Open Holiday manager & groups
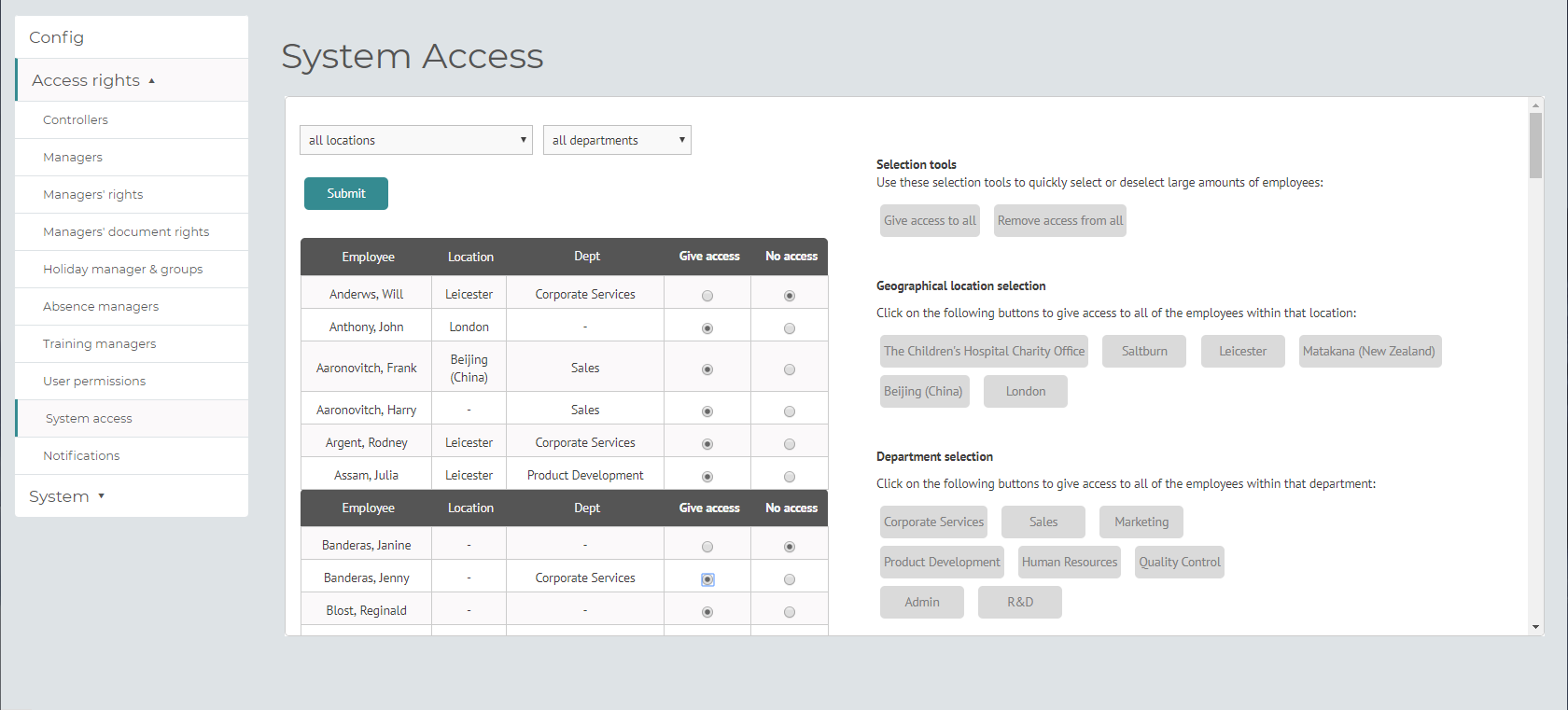The height and width of the screenshot is (710, 1568). pos(132,269)
